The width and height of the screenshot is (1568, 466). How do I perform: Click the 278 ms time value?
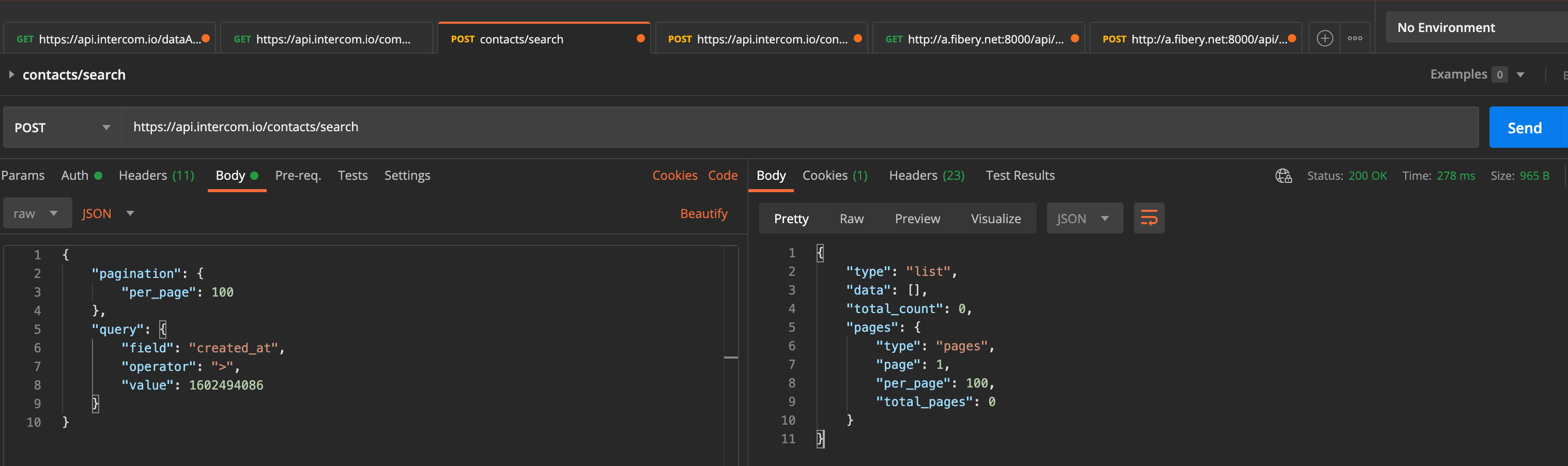tap(1455, 176)
